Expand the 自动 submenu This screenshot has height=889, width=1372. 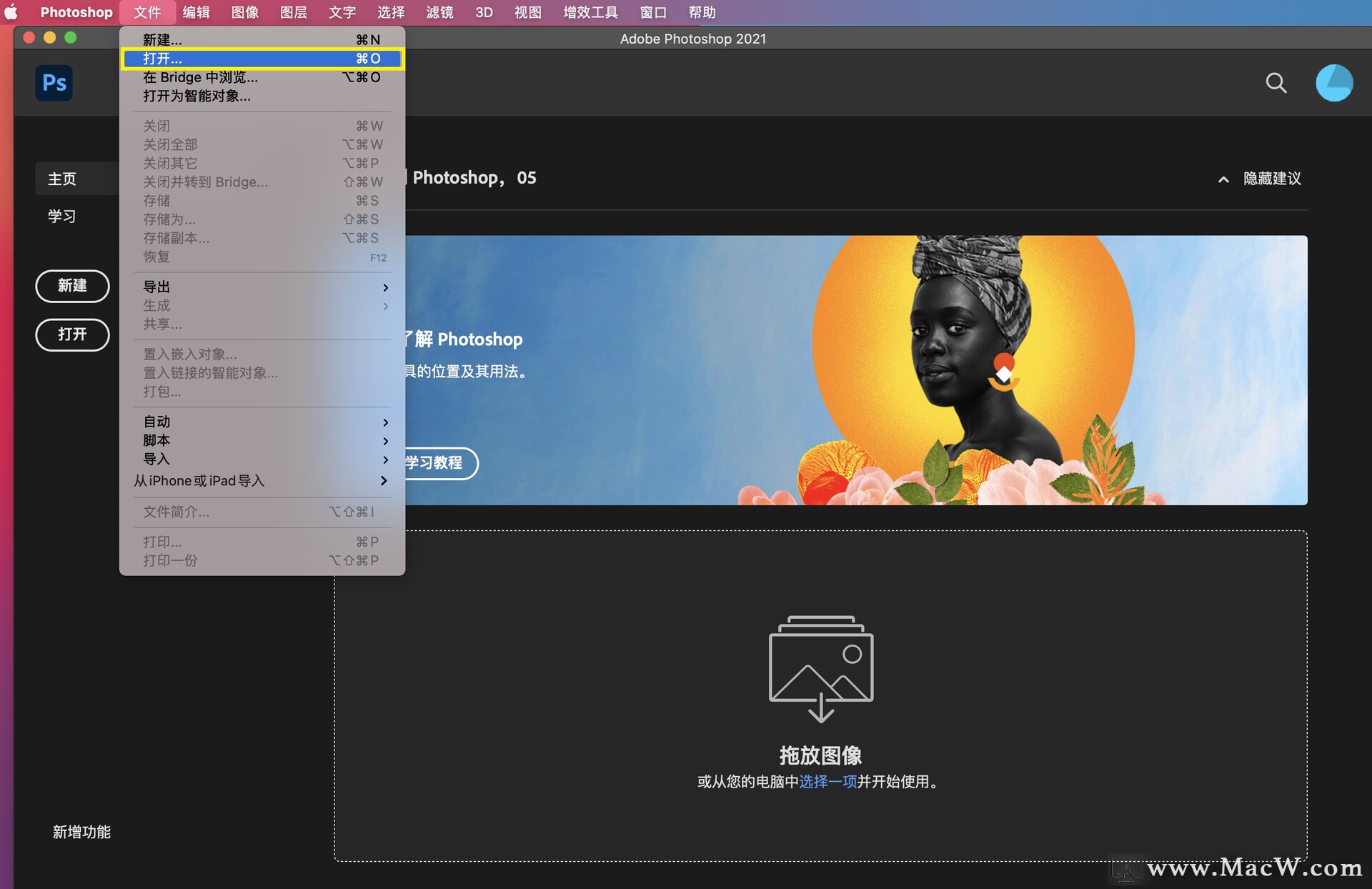tap(262, 422)
